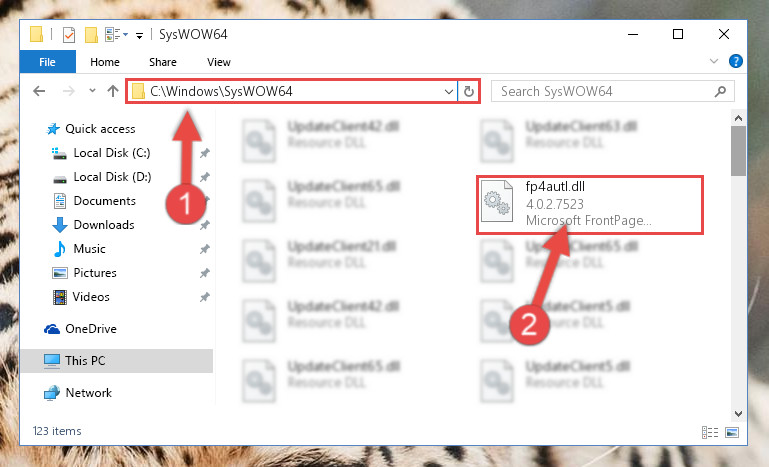The width and height of the screenshot is (769, 467).
Task: Expand address bar history dropdown
Action: 448,91
